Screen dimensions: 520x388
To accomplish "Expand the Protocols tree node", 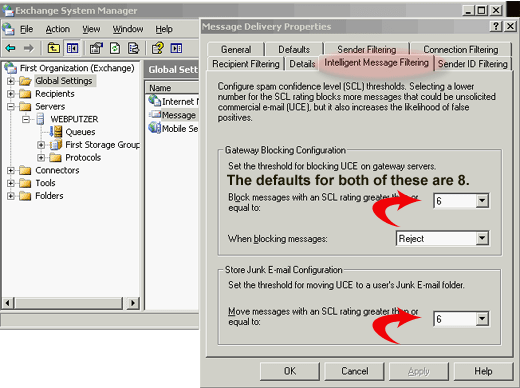I will tap(41, 157).
